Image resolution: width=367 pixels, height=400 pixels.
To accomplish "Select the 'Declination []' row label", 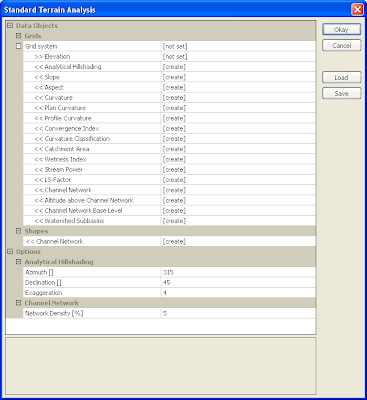I will point(43,282).
